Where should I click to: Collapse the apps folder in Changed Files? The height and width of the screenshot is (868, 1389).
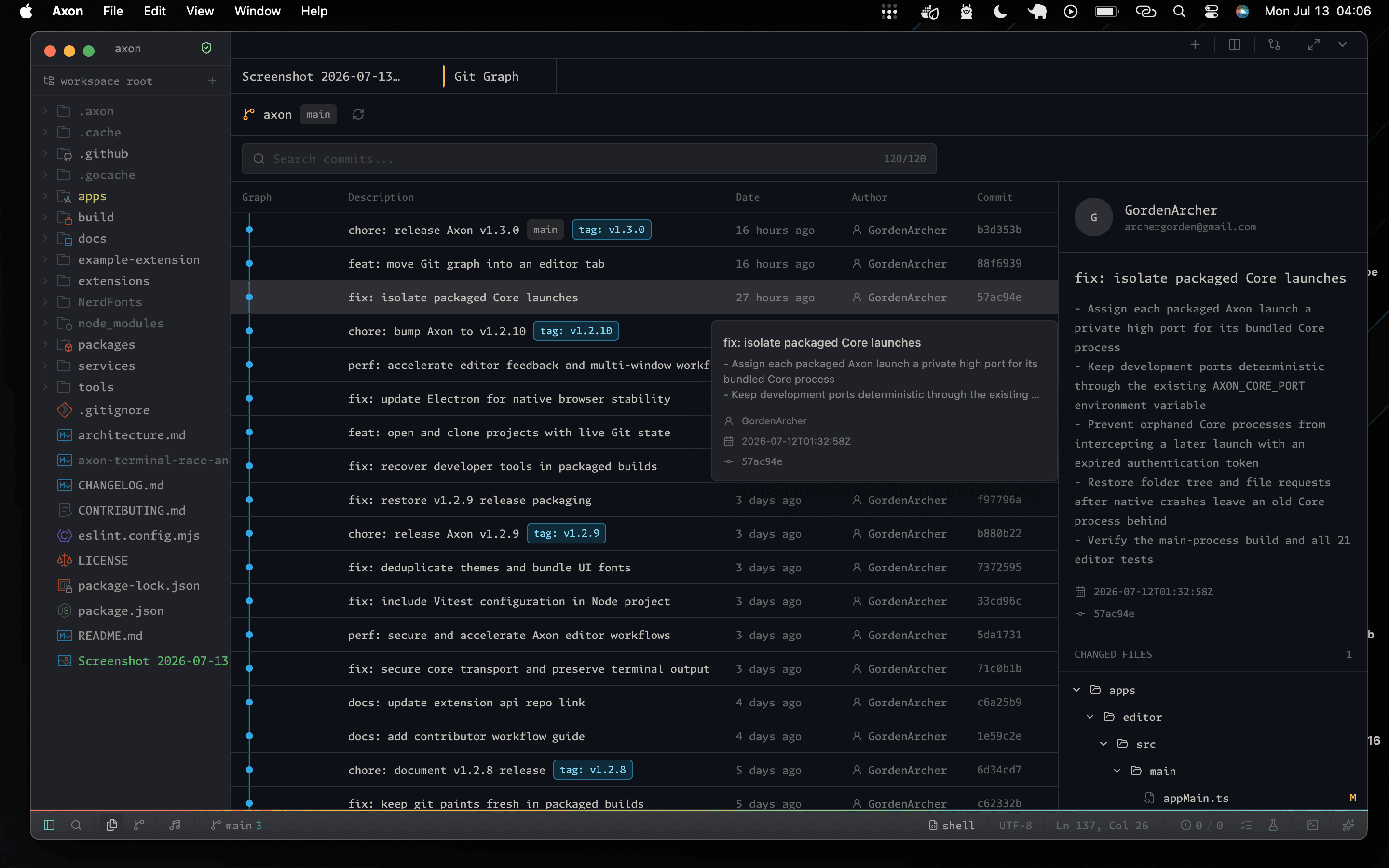point(1077,690)
